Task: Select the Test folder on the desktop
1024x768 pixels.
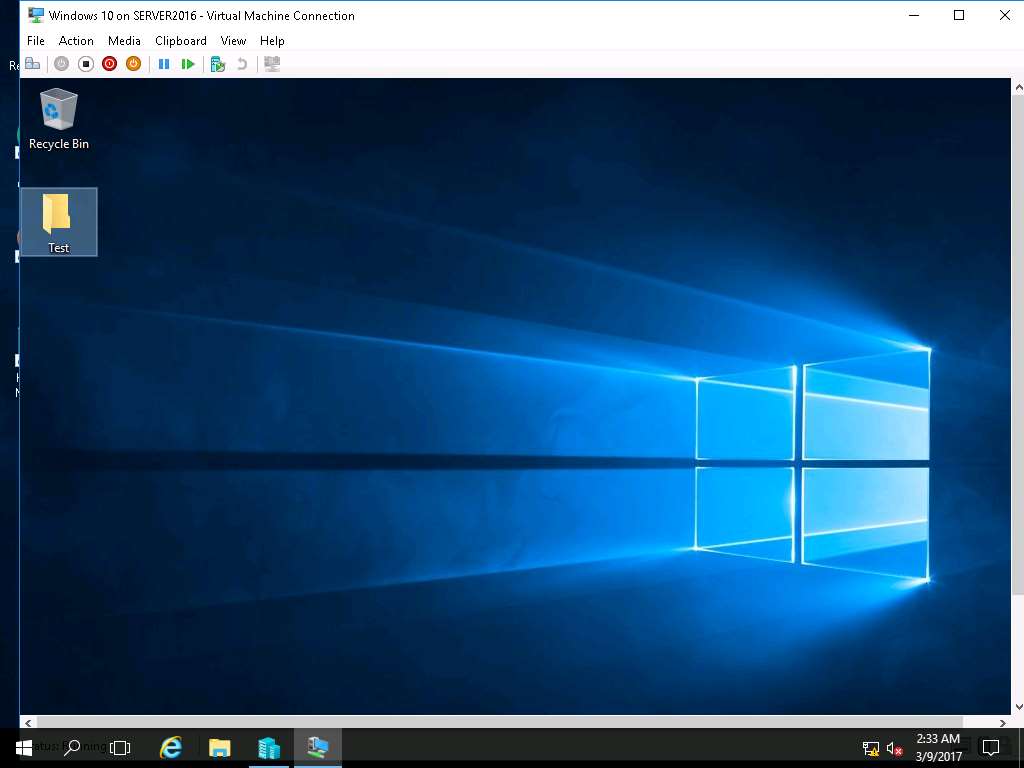Action: [x=59, y=222]
